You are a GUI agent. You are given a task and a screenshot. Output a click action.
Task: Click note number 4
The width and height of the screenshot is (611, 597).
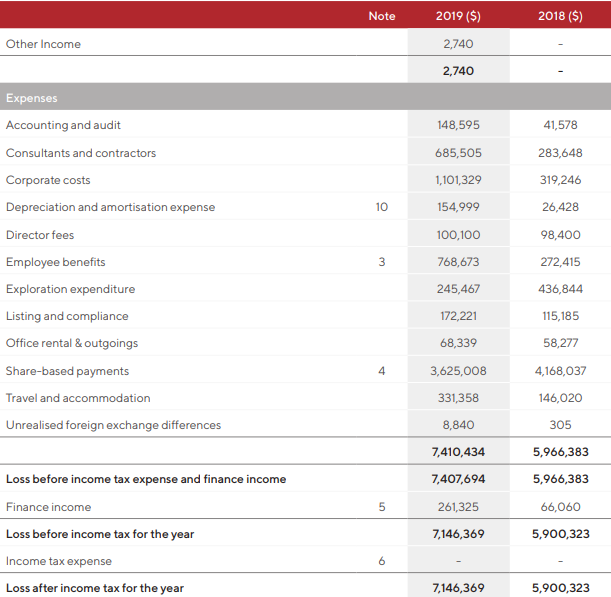coord(381,371)
